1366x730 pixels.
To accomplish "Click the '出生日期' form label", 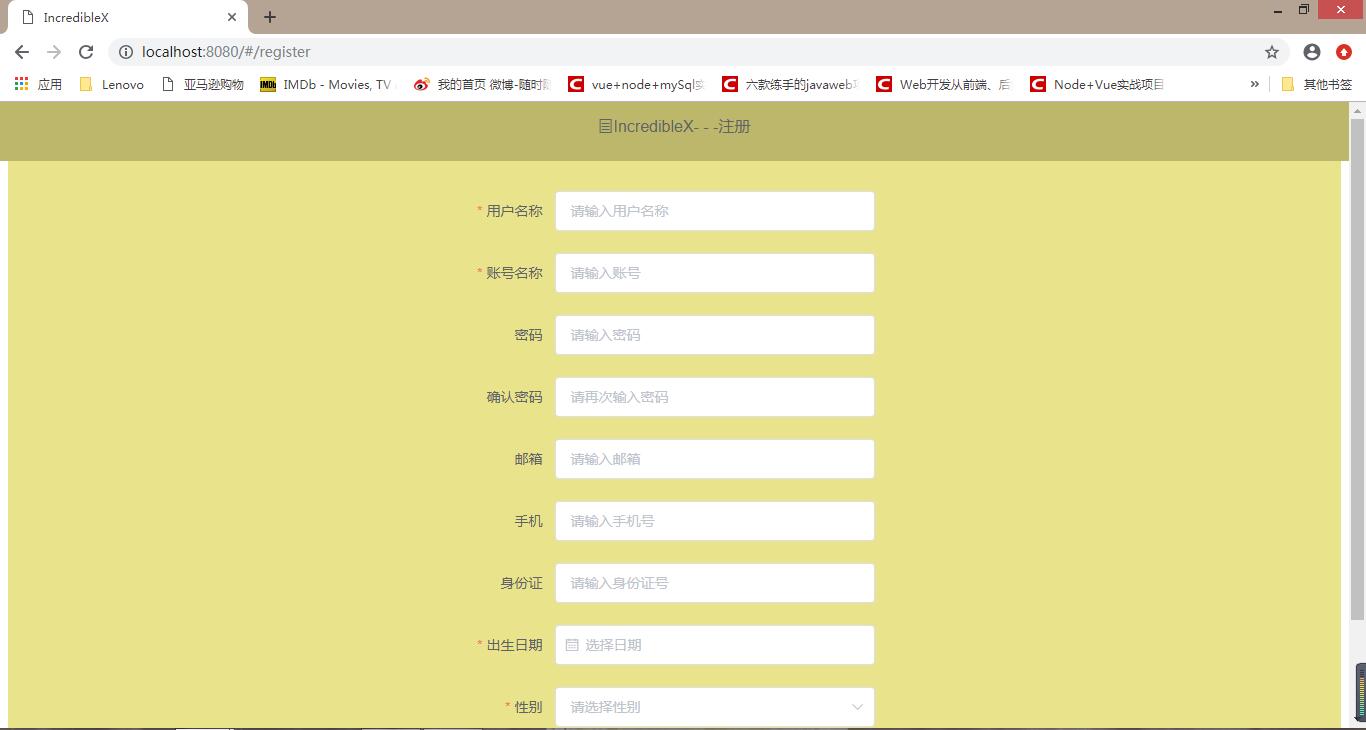I will (x=515, y=645).
